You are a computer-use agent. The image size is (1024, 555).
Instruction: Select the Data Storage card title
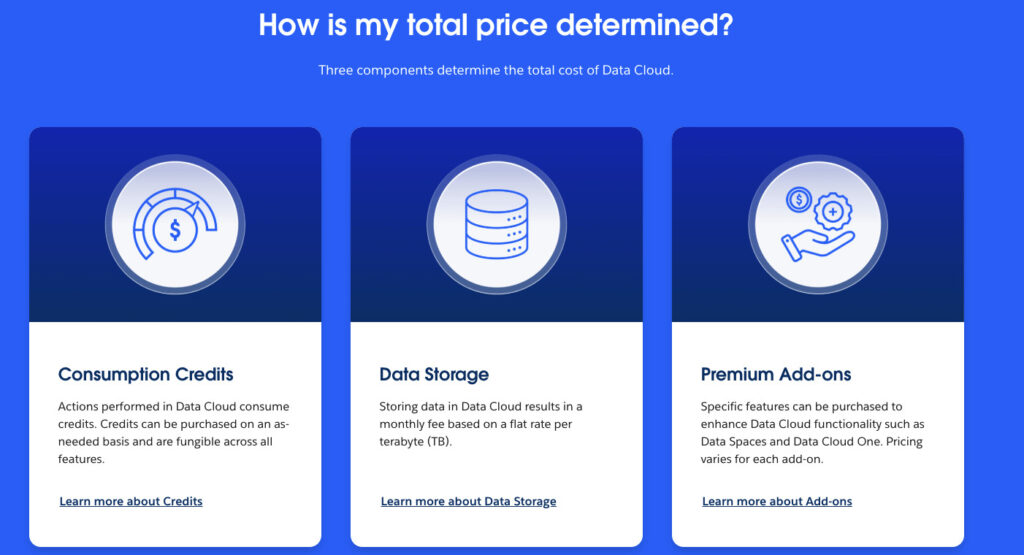(434, 375)
